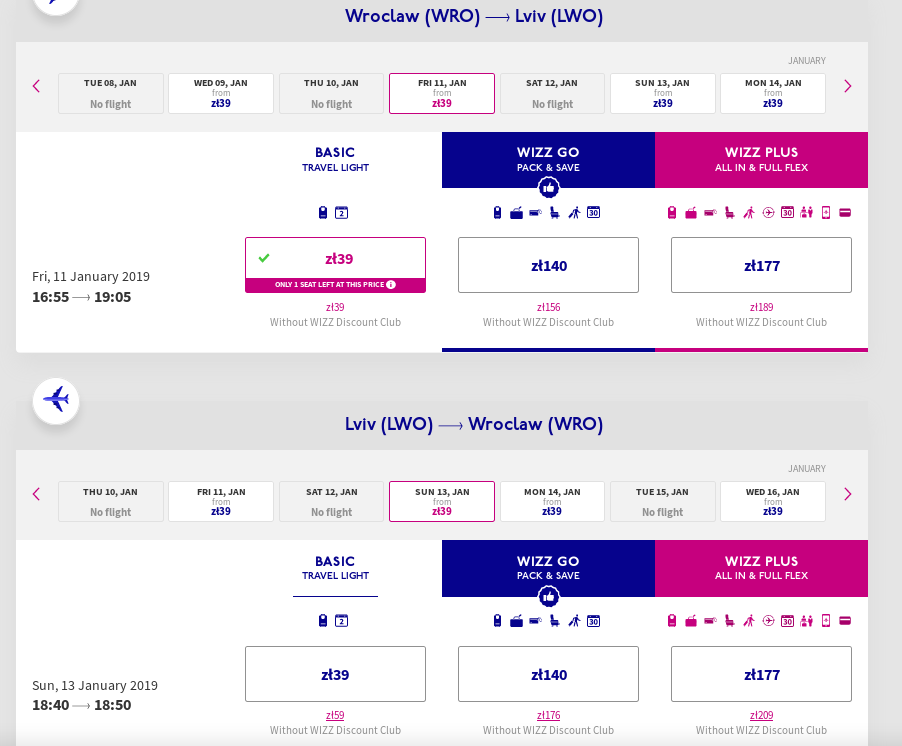Viewport: 902px width, 746px height.
Task: Select FRI 11, JAN for the return flight
Action: (x=221, y=502)
